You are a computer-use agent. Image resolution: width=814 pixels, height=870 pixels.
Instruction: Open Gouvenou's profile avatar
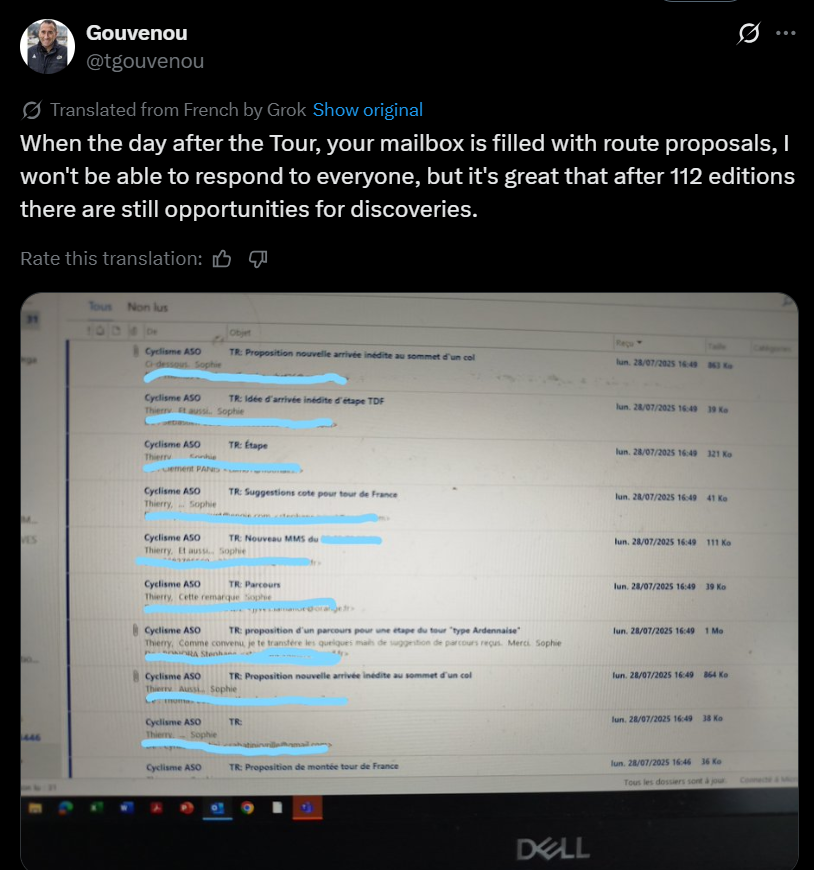tap(47, 46)
